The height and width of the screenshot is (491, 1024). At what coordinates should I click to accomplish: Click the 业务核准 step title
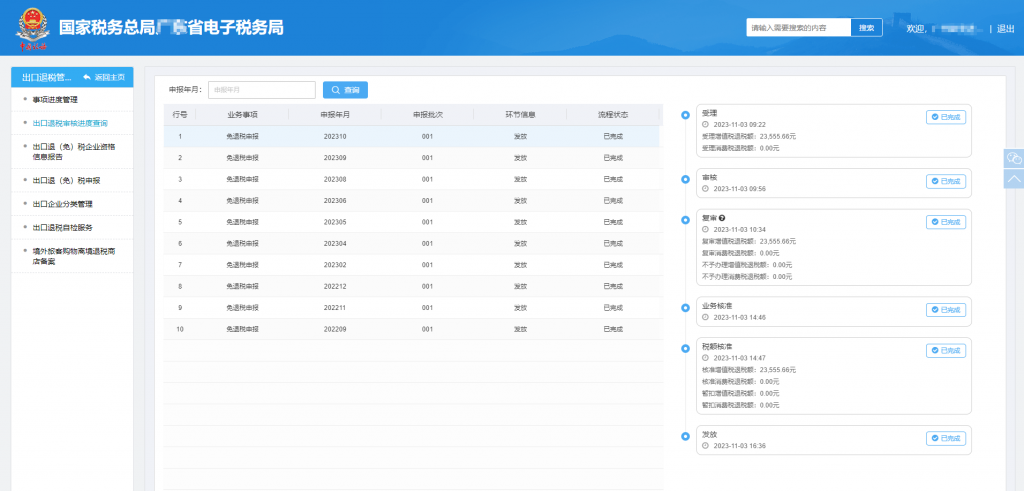[716, 306]
